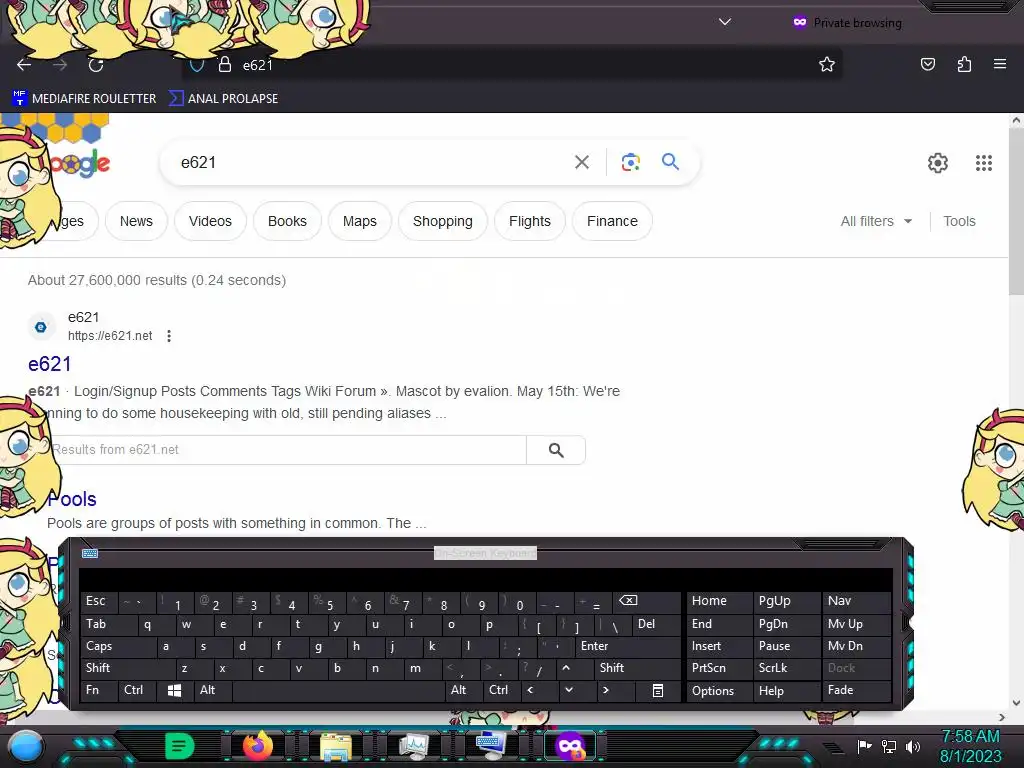The width and height of the screenshot is (1024, 768).
Task: Click the page vertical scrollbar thumb
Action: point(1016,212)
